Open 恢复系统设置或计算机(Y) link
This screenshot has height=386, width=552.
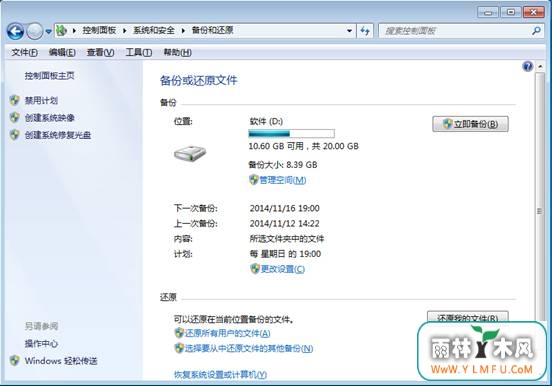pyautogui.click(x=220, y=375)
